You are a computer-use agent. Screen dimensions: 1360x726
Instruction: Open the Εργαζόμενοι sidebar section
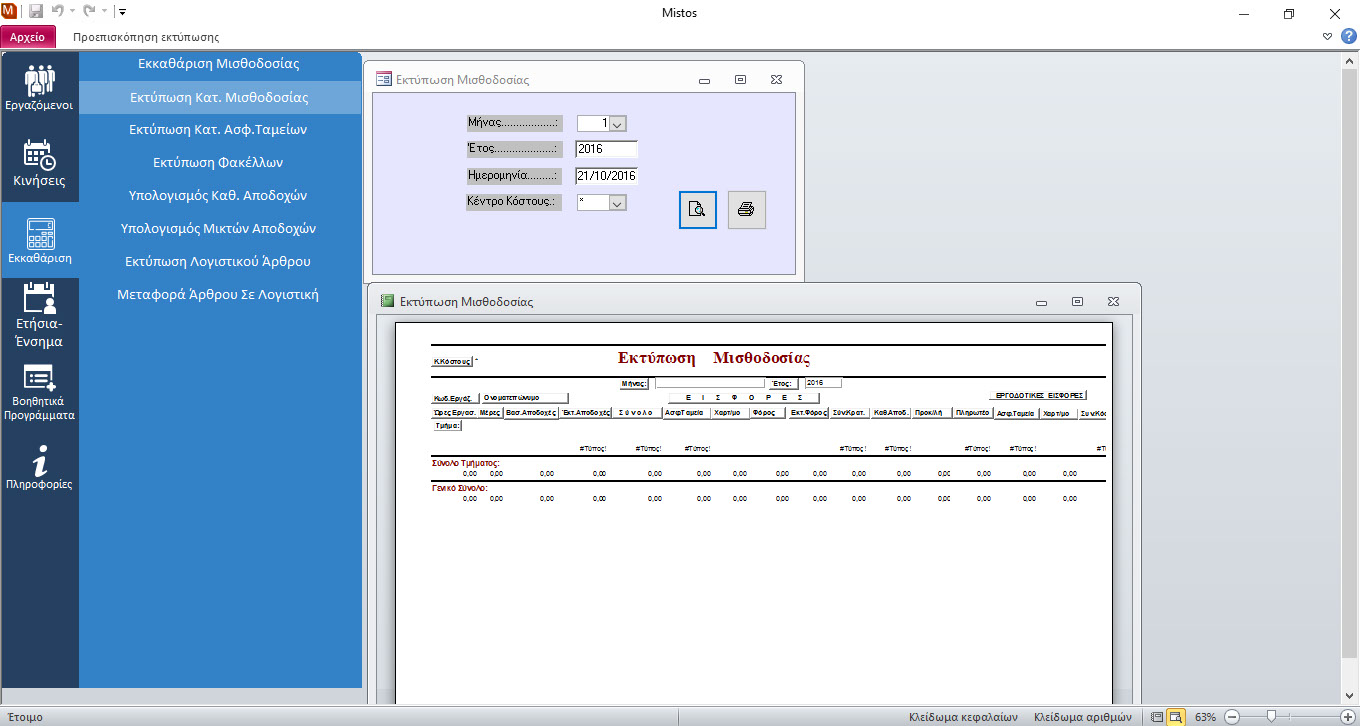coord(39,89)
